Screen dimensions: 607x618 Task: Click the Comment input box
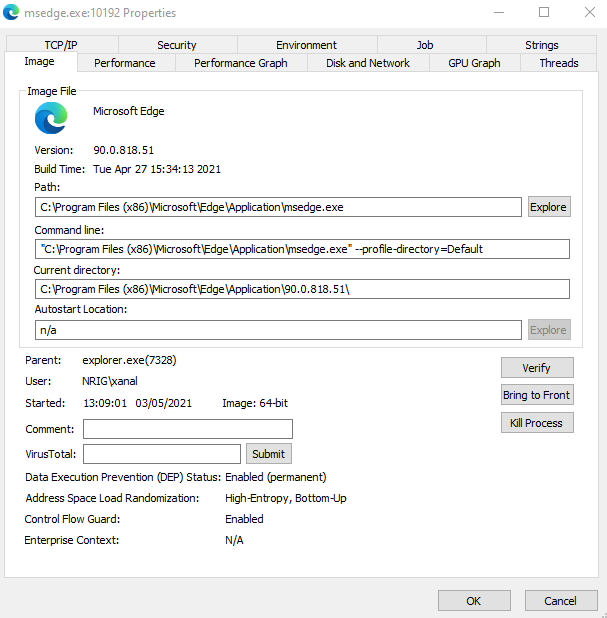tap(188, 429)
